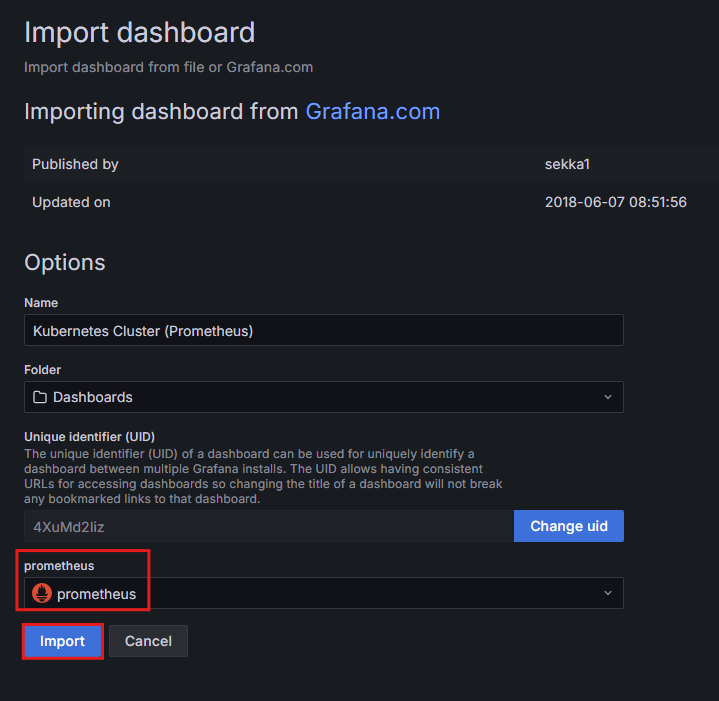
Task: Click the UID description paragraph
Action: 263,476
